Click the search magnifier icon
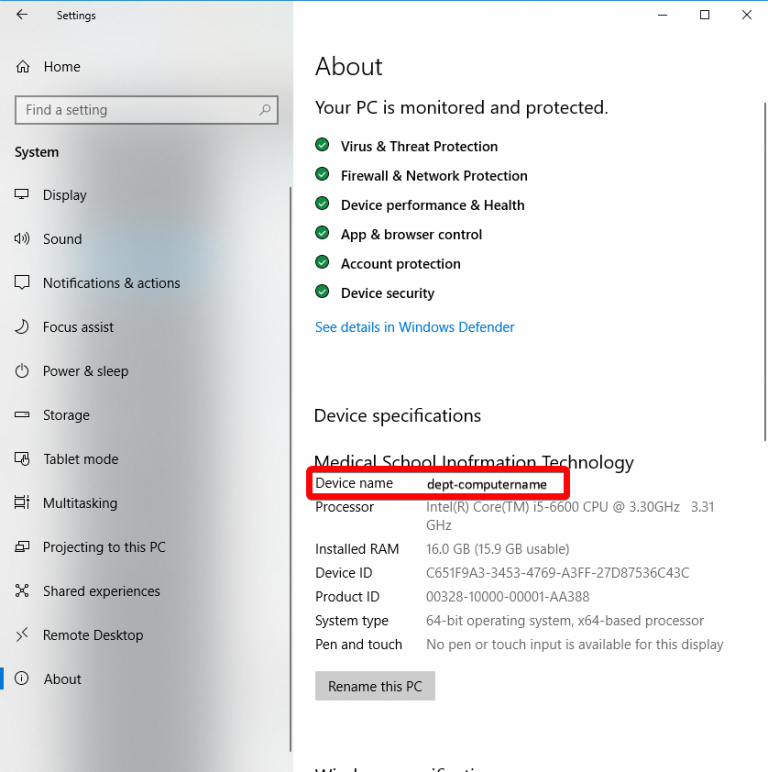 coord(265,110)
